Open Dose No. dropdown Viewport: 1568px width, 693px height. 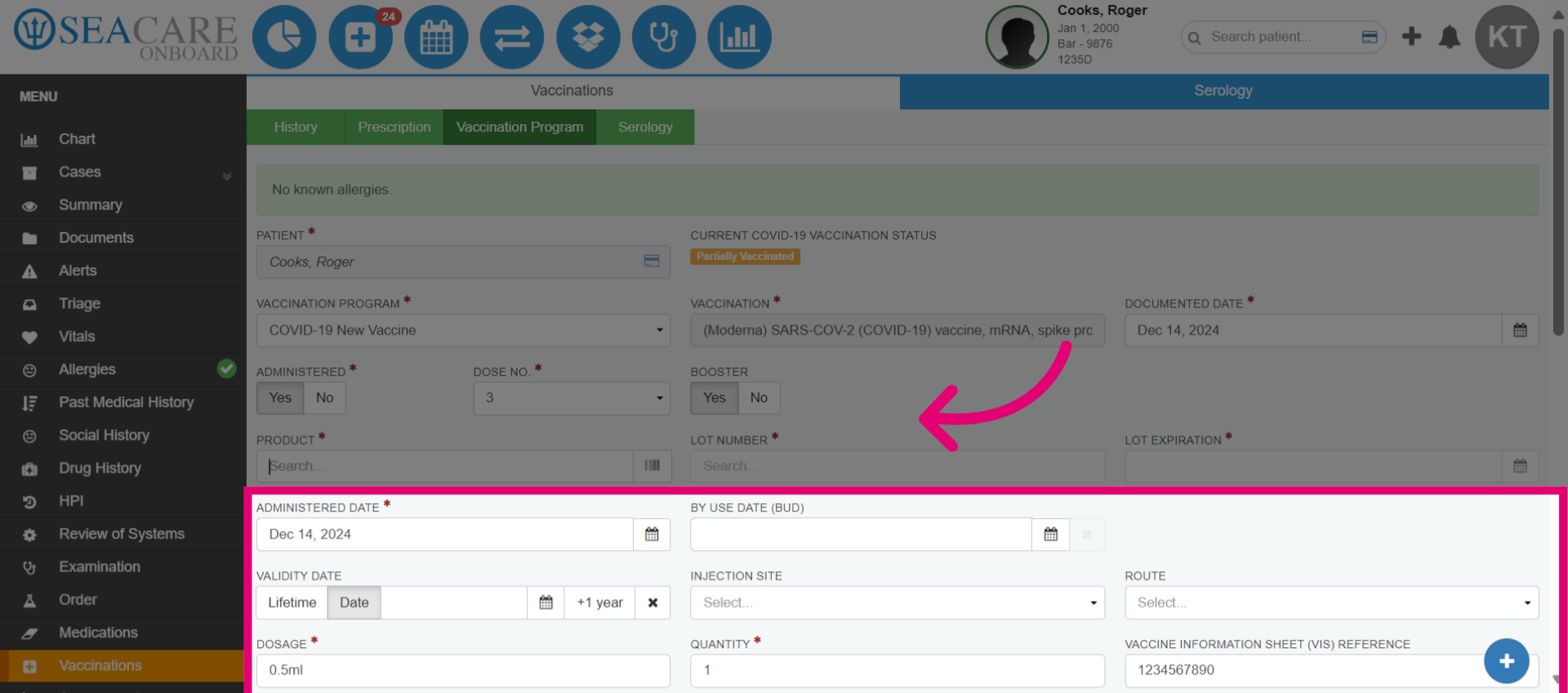pyautogui.click(x=572, y=398)
